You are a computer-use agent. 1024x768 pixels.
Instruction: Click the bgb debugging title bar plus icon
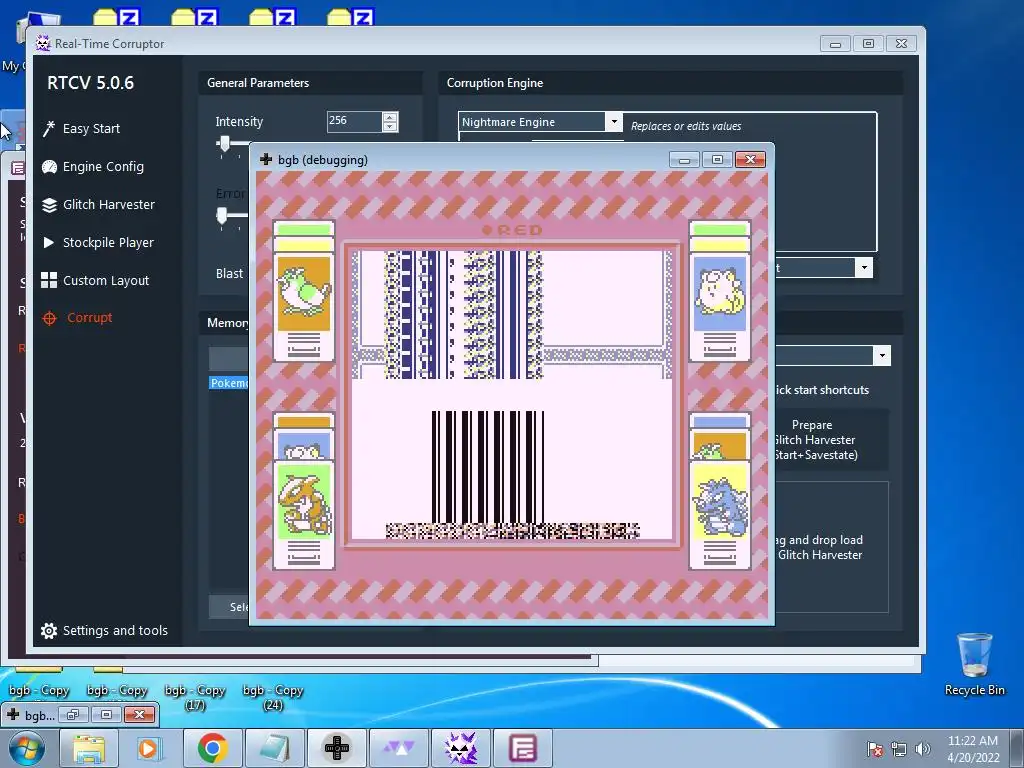[266, 159]
